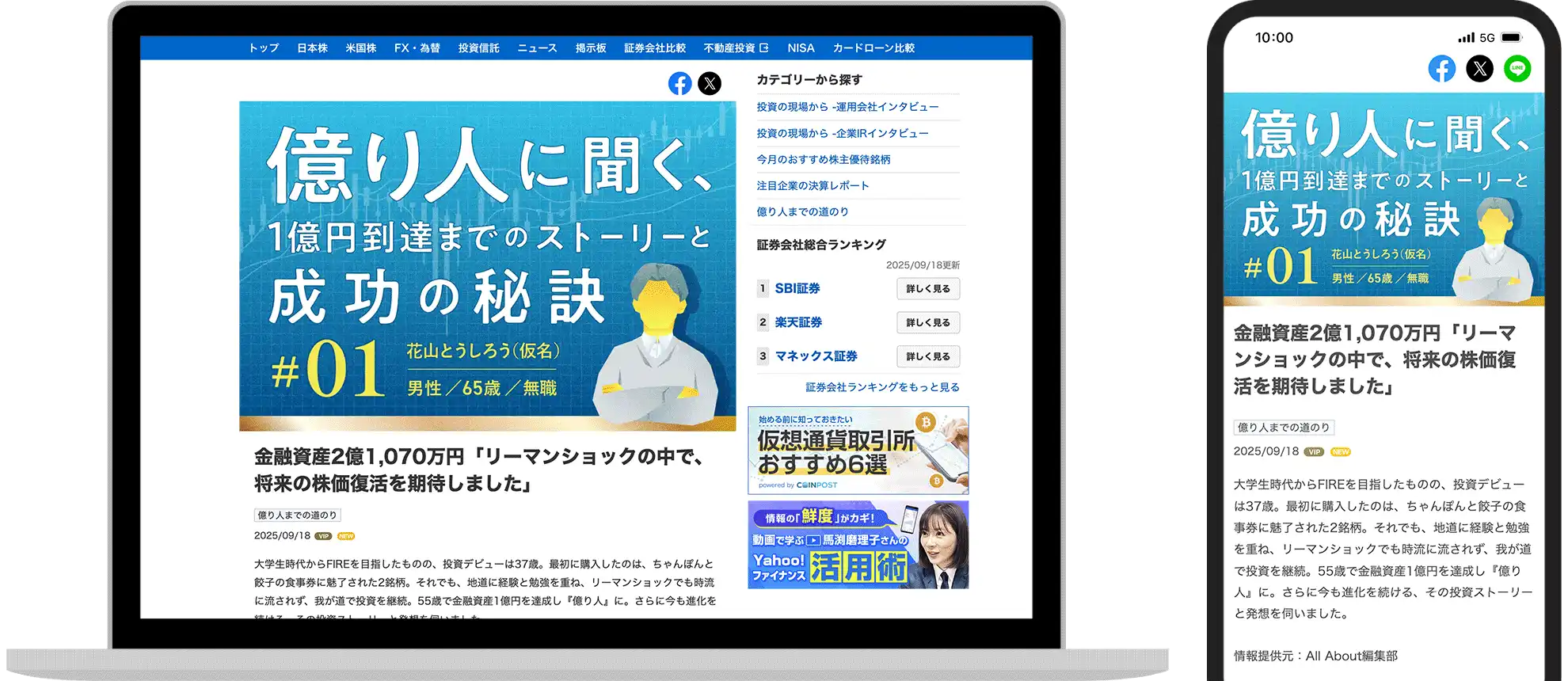Go to the NISA navigation tab
This screenshot has width=1568, height=681.
801,48
